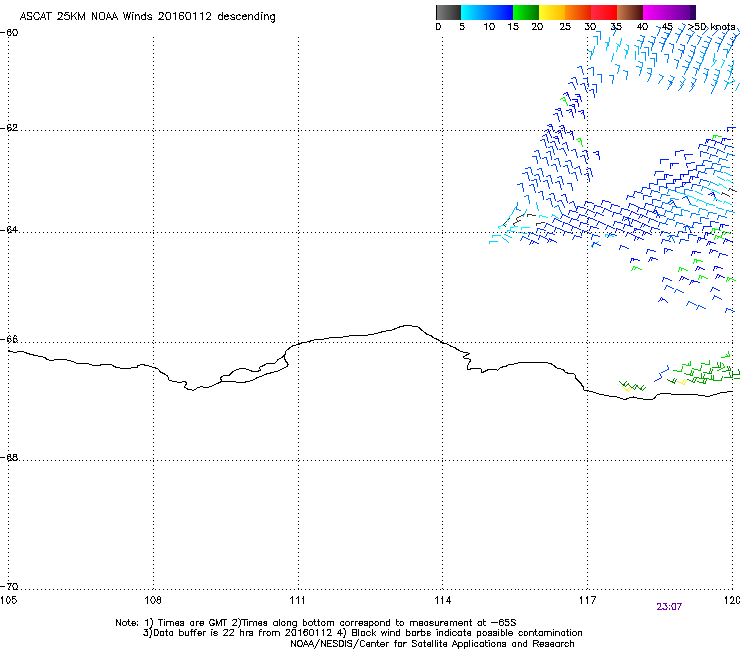Click the '>50 knots' legend label
The image size is (740, 650).
pos(711,27)
